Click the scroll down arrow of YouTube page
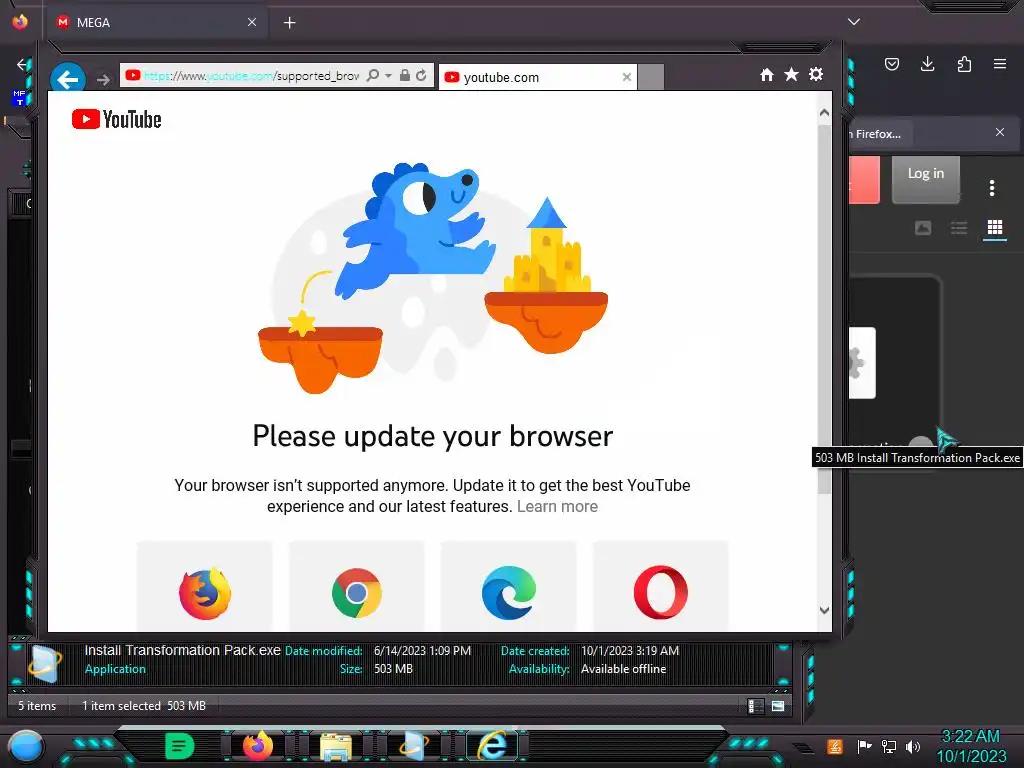 pos(824,610)
